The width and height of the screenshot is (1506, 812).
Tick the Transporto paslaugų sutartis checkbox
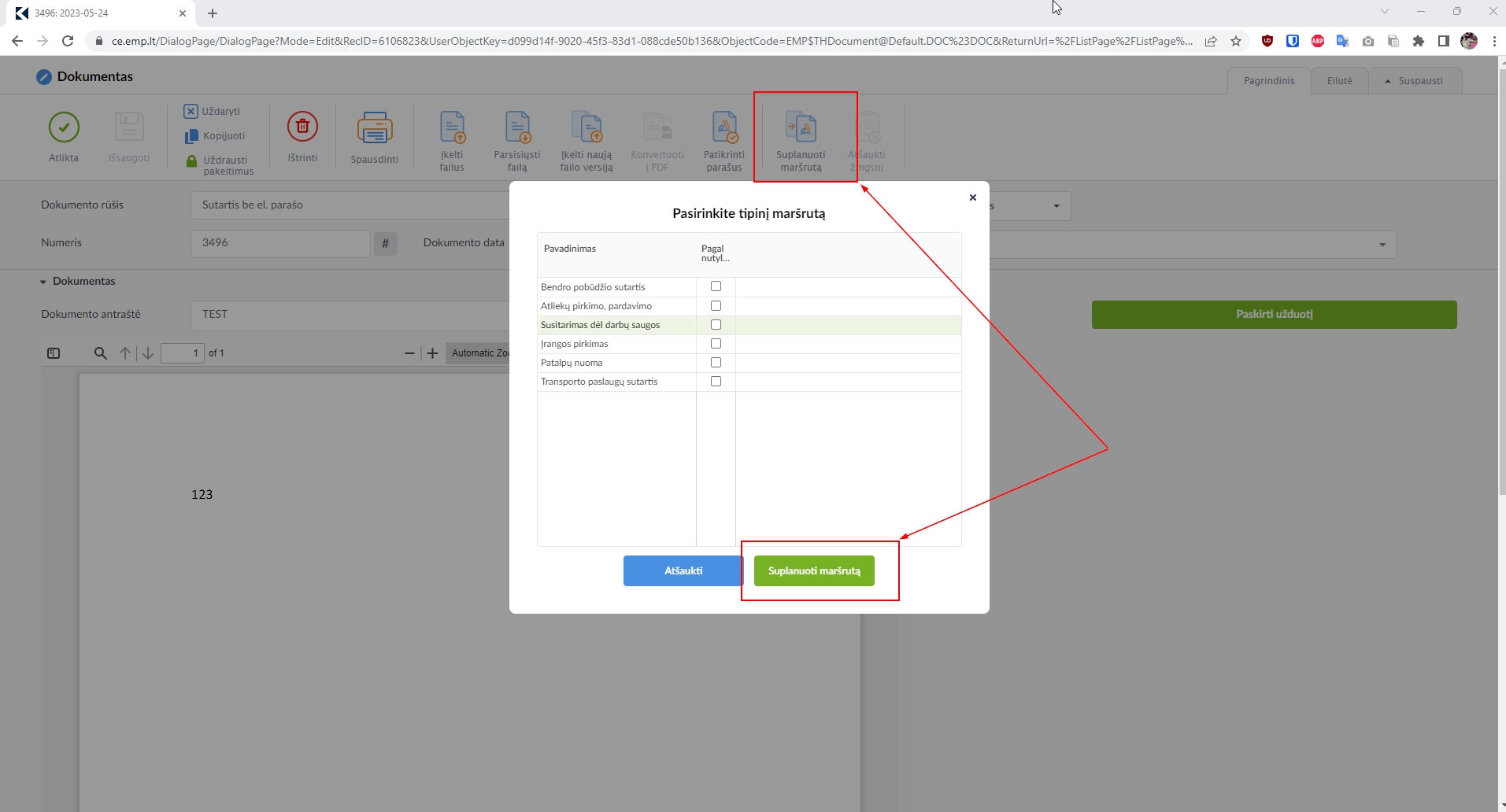[x=716, y=382]
